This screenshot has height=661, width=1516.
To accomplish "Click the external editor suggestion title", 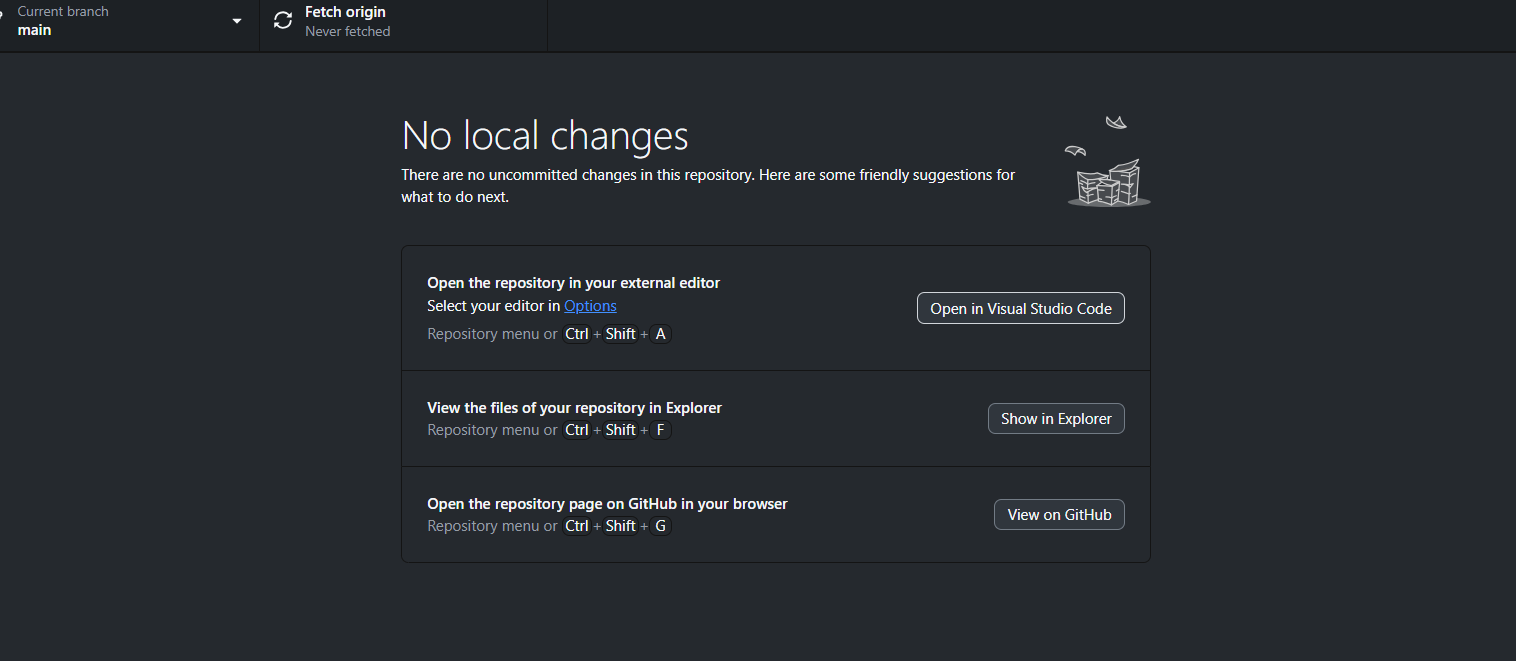I will coord(573,283).
